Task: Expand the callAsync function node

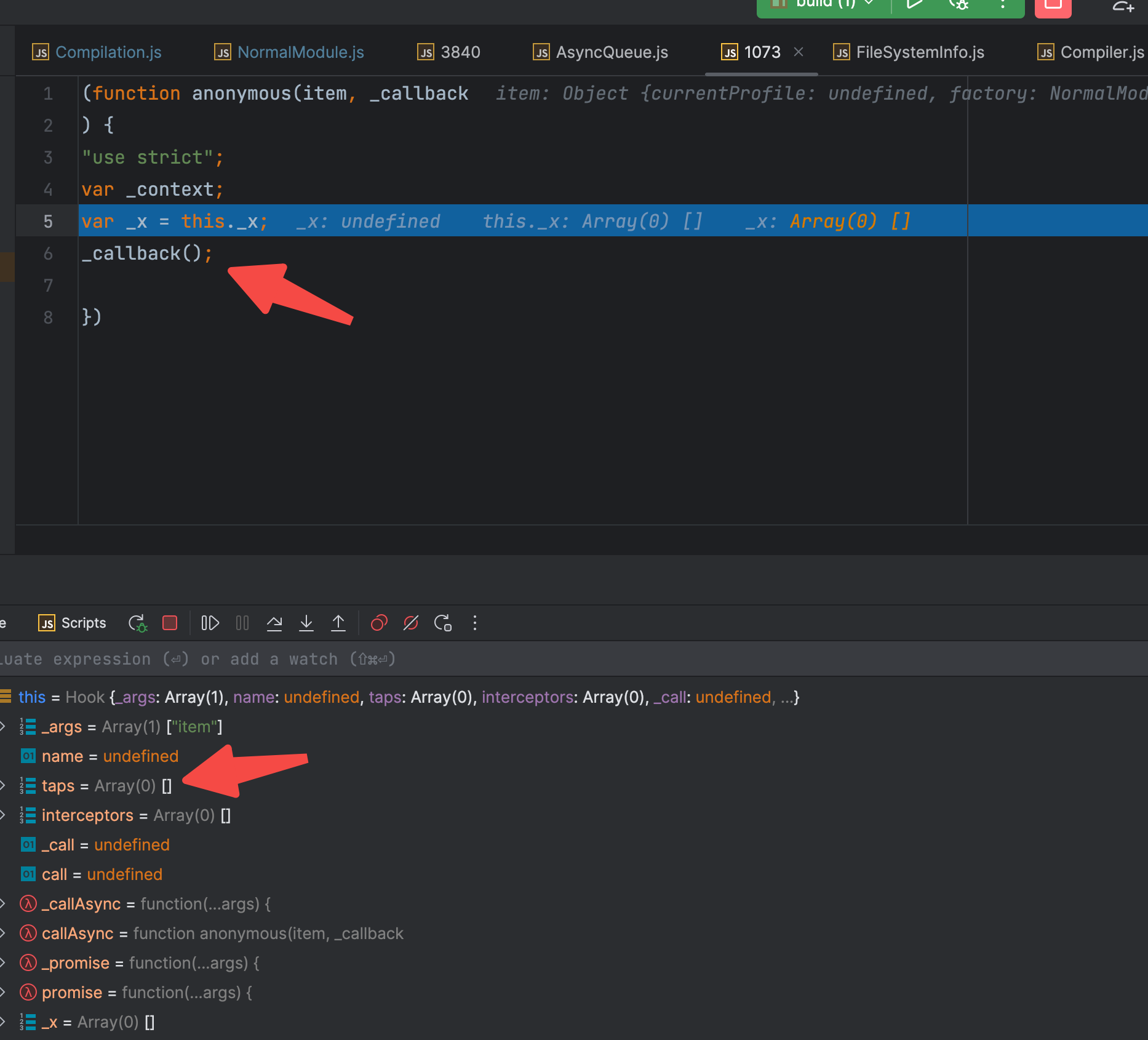Action: [x=4, y=934]
